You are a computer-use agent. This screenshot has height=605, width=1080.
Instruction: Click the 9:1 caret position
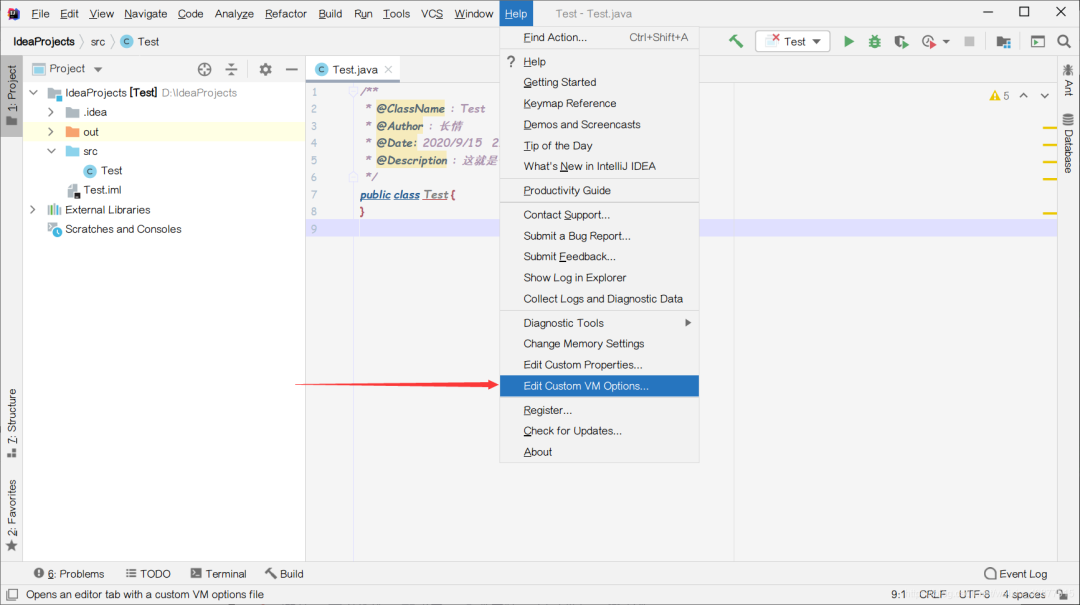click(898, 594)
